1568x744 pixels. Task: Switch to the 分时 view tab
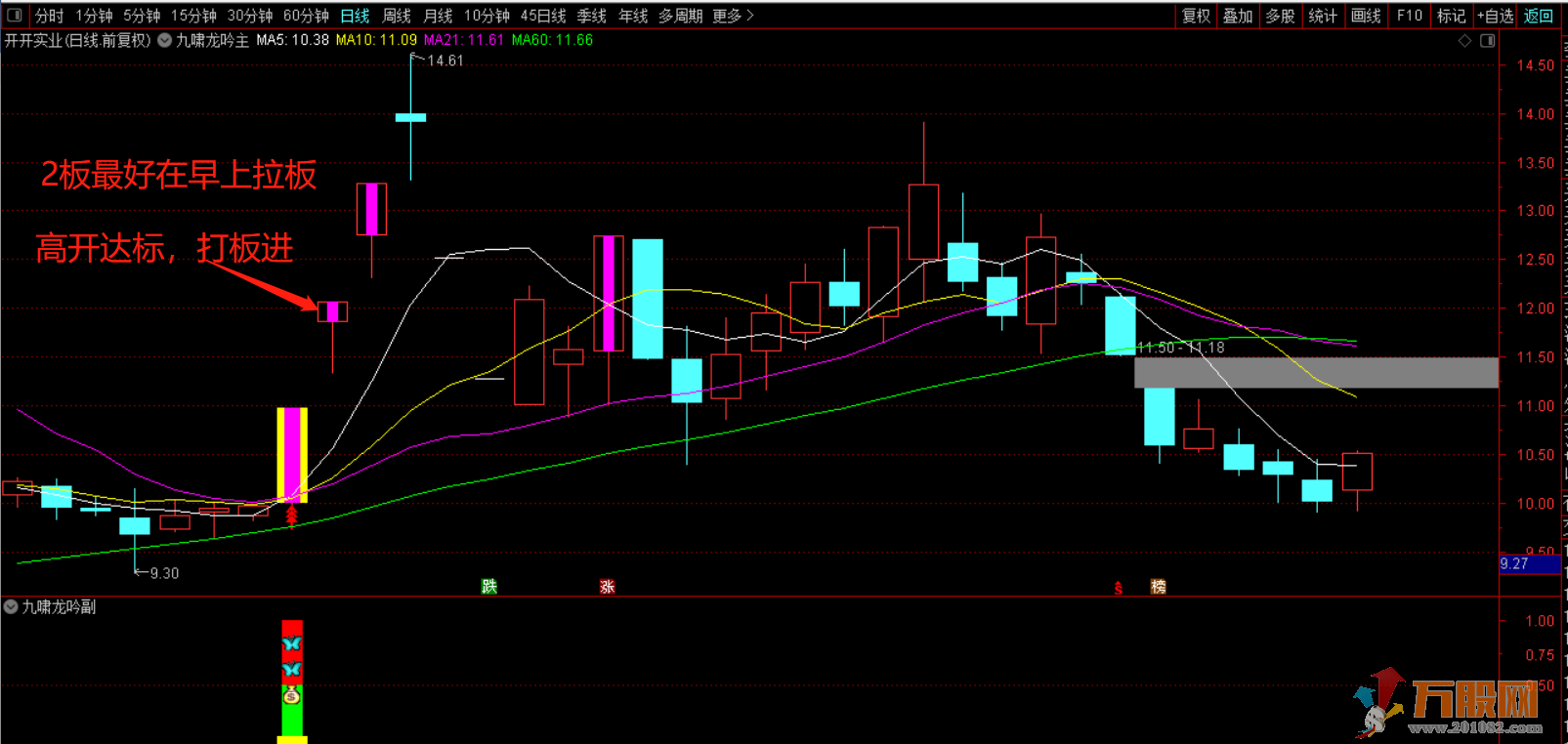click(x=49, y=16)
